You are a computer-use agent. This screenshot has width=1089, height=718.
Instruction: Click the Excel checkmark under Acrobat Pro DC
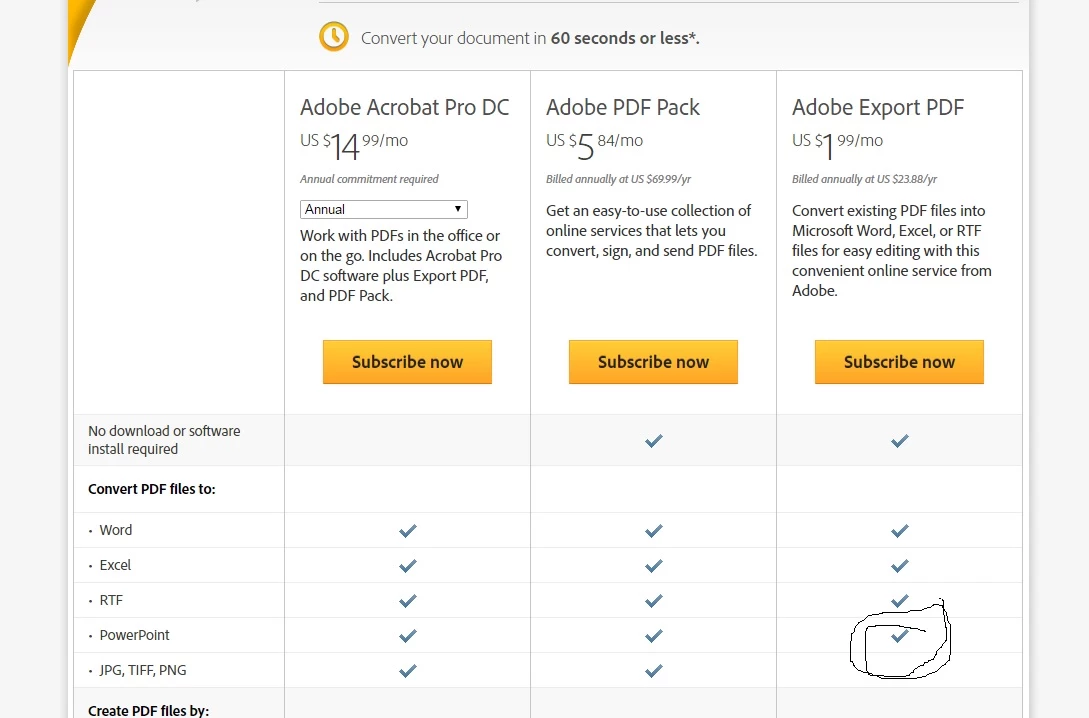pos(407,566)
